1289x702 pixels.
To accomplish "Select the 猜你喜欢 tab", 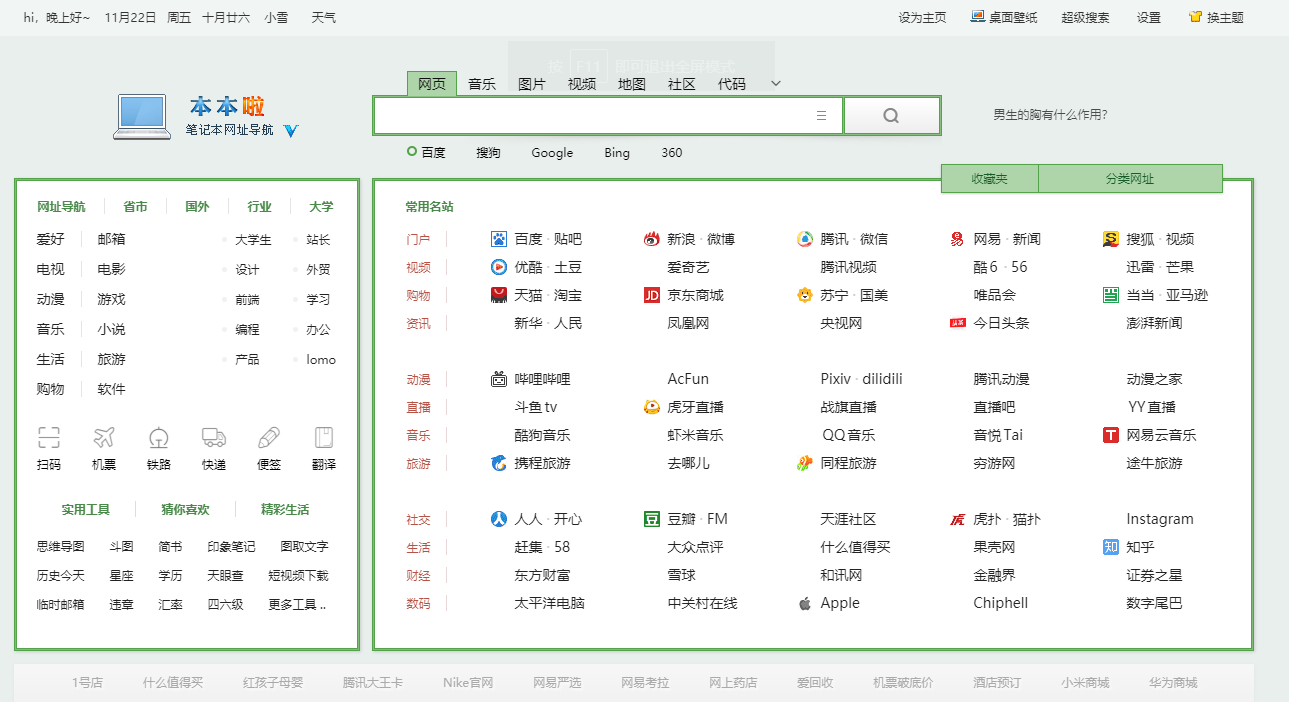I will pyautogui.click(x=185, y=509).
